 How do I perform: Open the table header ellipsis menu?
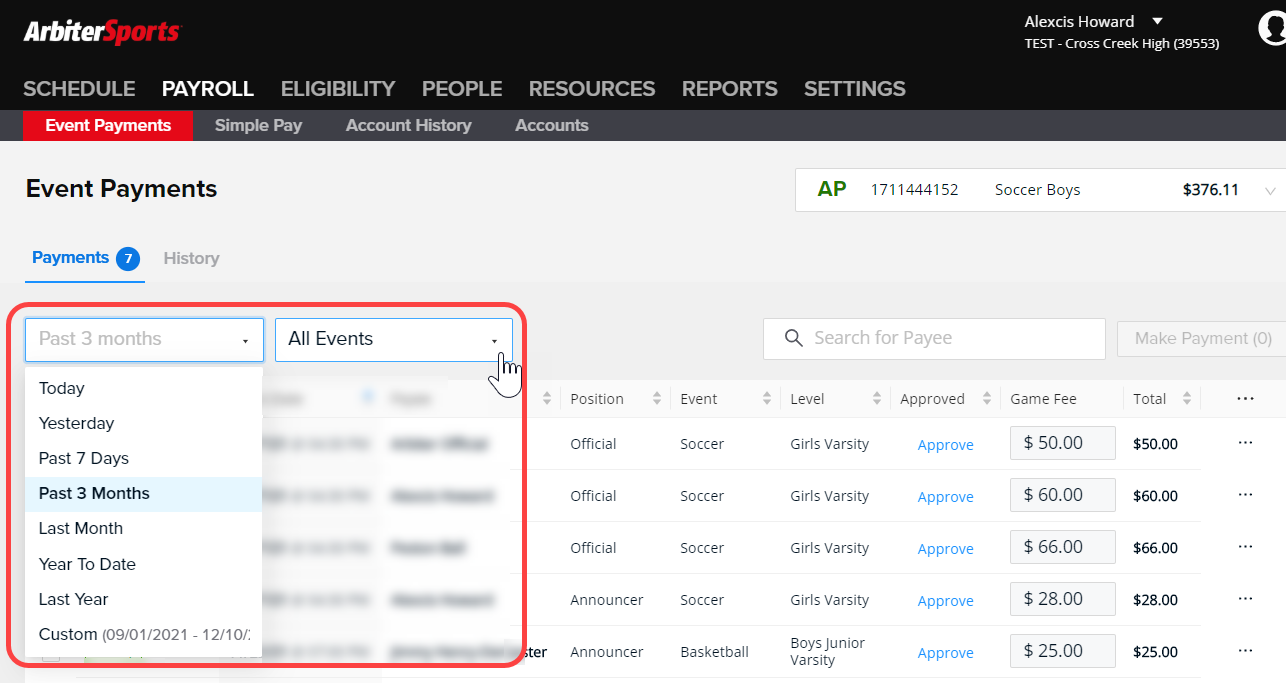pyautogui.click(x=1245, y=399)
